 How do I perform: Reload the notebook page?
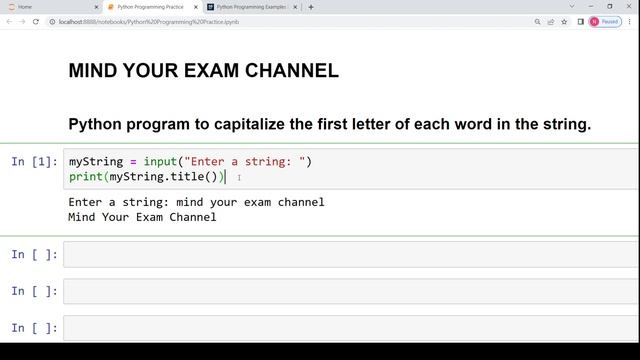36,22
